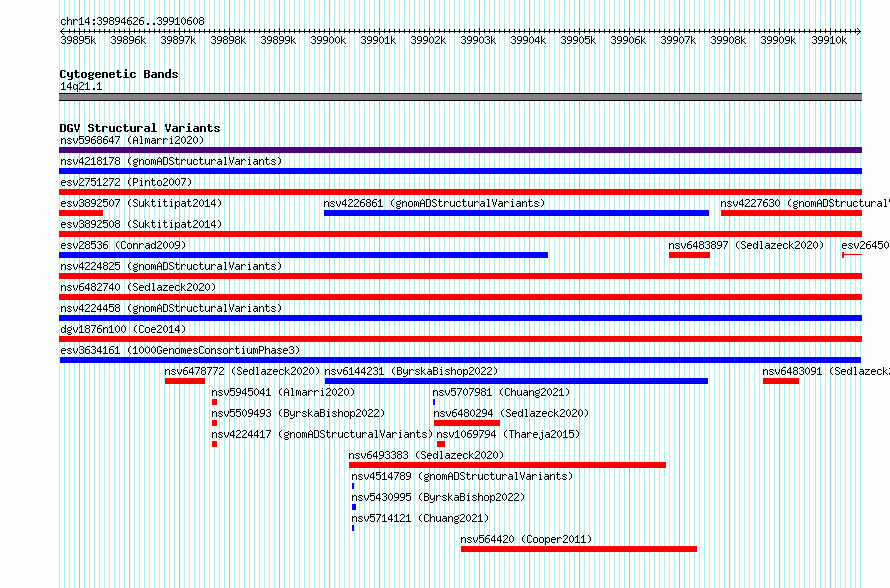Click chr14:39894626..39910608 coordinates text
The height and width of the screenshot is (588, 890).
point(132,21)
